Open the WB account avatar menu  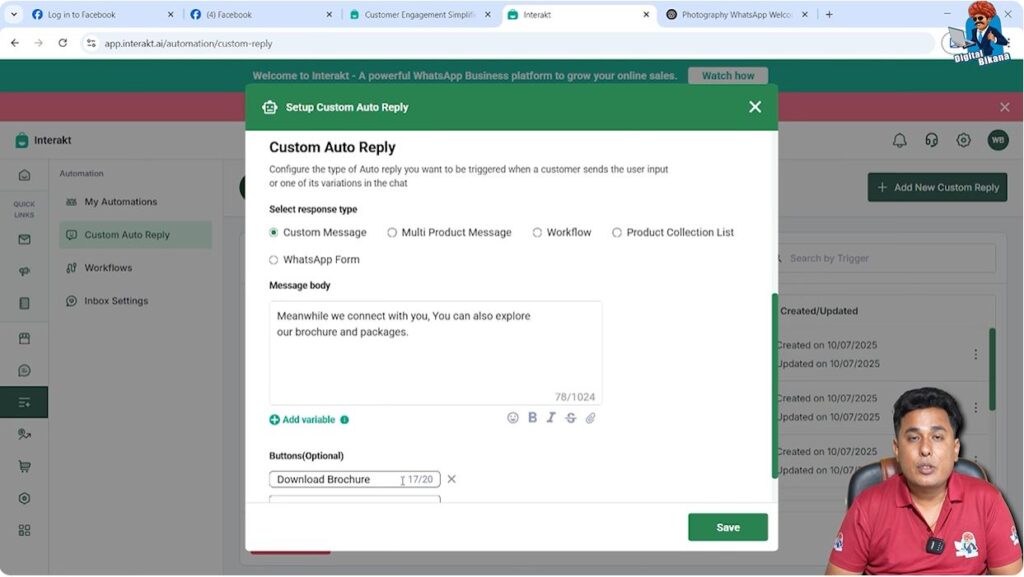[997, 140]
